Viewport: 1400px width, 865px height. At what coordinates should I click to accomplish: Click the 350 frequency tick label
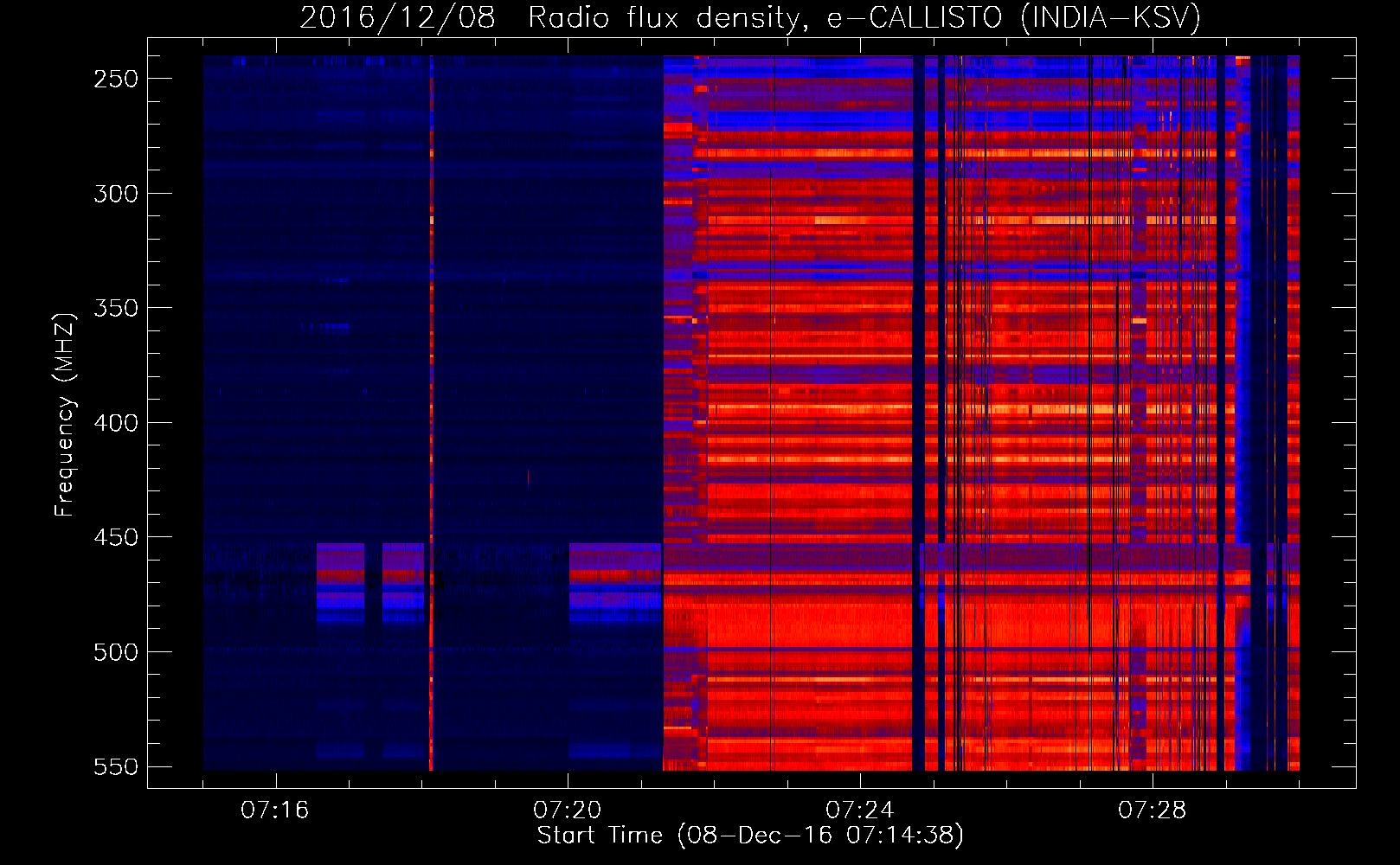(x=116, y=308)
